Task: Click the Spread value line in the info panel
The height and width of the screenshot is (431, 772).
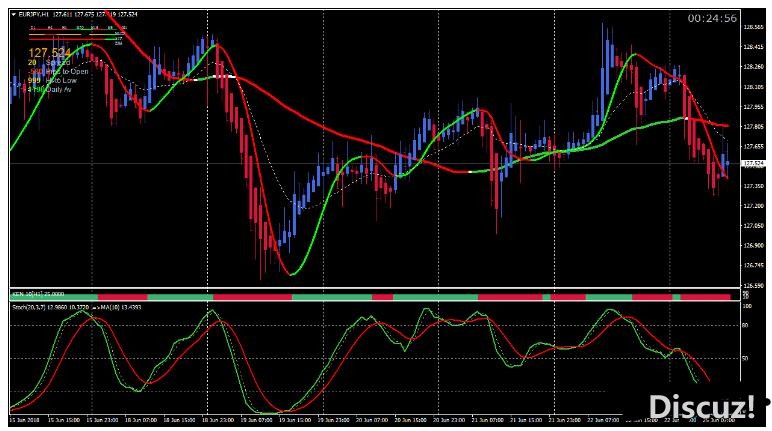Action: [49, 63]
